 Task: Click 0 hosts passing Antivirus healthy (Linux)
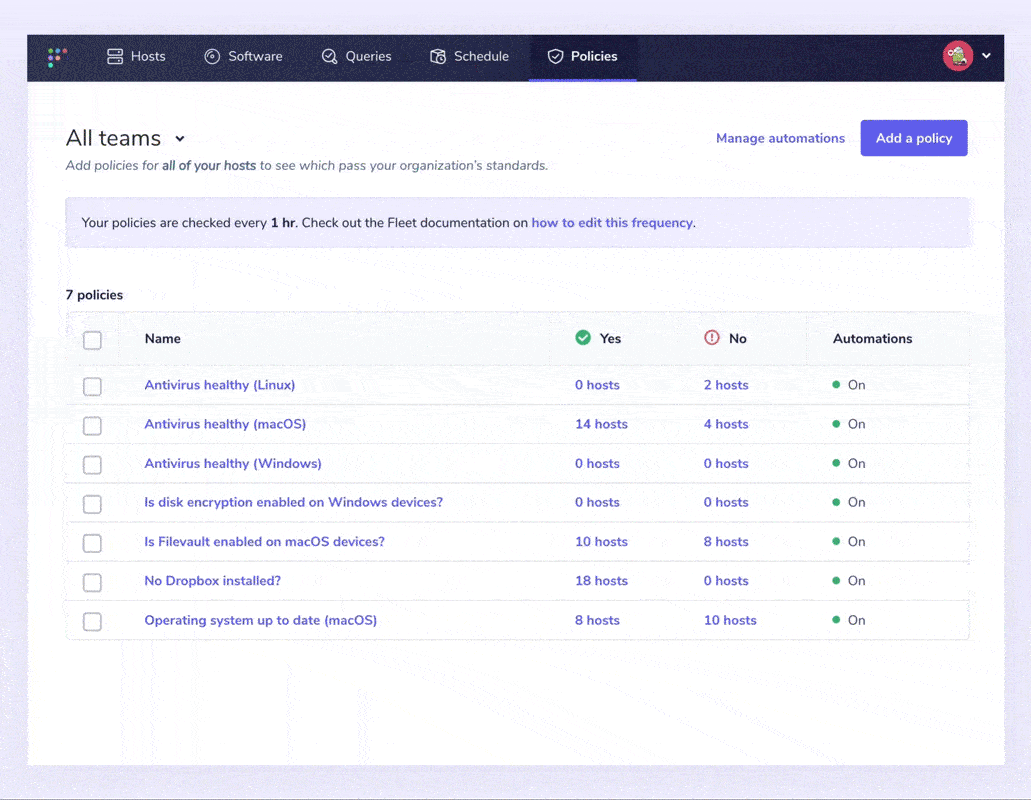pos(597,385)
